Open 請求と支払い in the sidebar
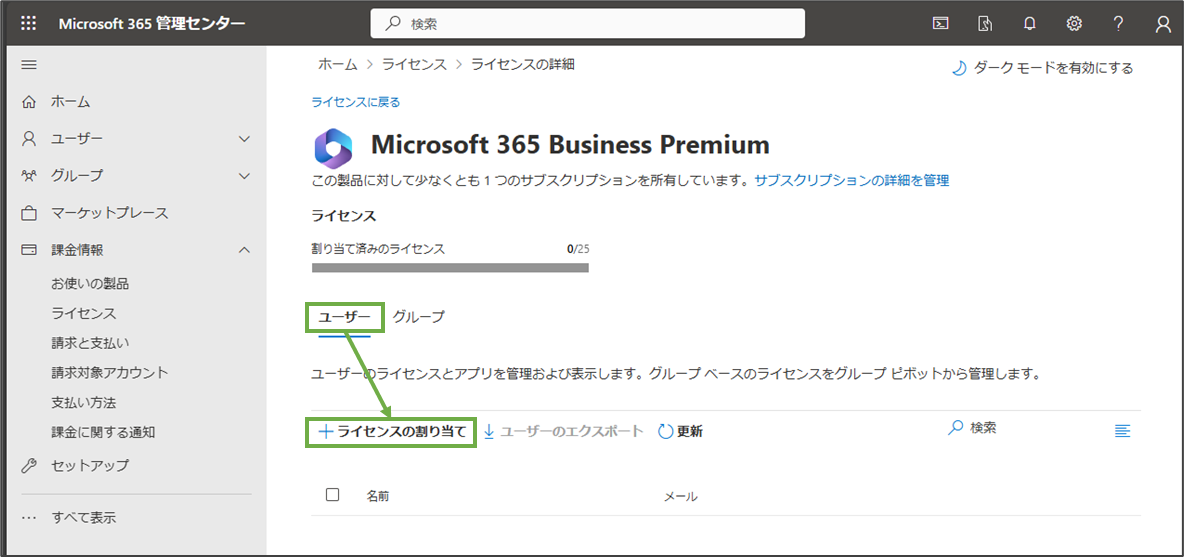Screen dimensions: 1184x557 coord(90,343)
